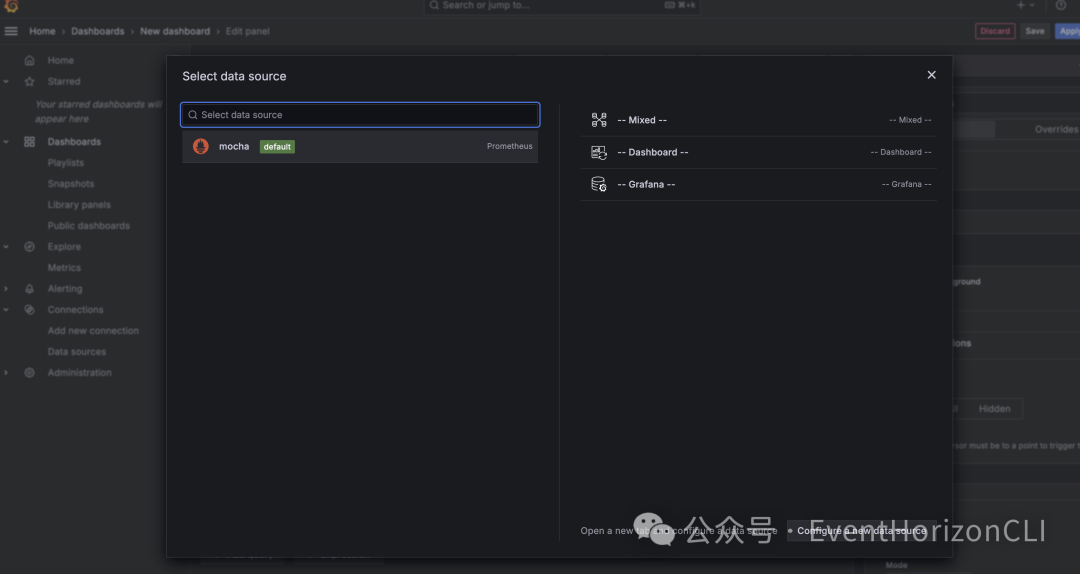Close the Select data source dialog
The width and height of the screenshot is (1080, 574).
931,75
